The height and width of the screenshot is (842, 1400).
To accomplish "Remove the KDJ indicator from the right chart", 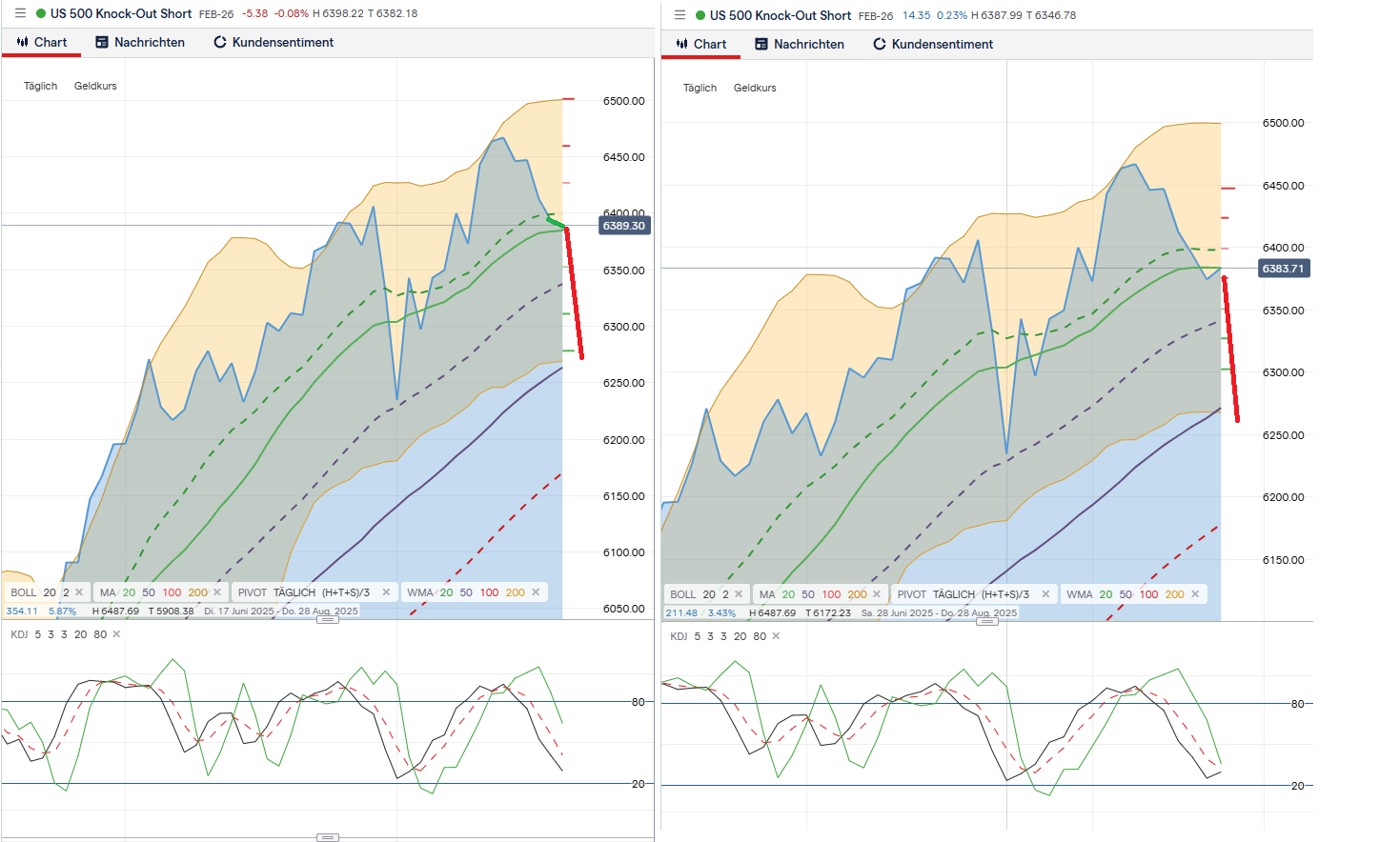I will click(x=776, y=636).
